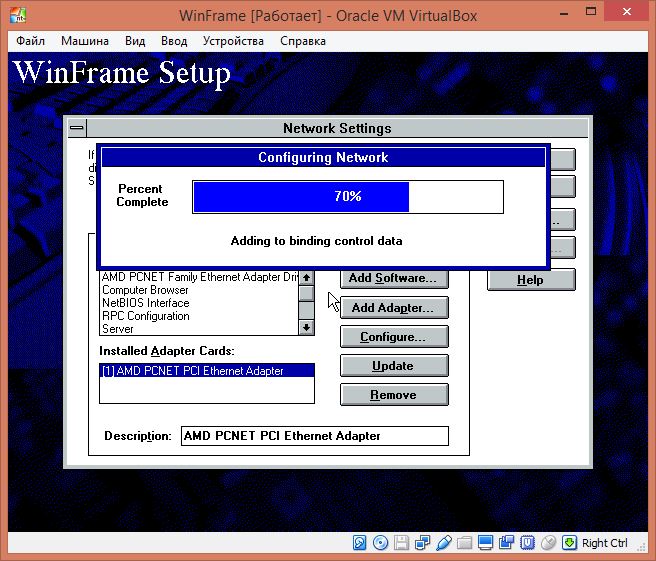
Task: Open the shared folders status icon
Action: click(464, 543)
